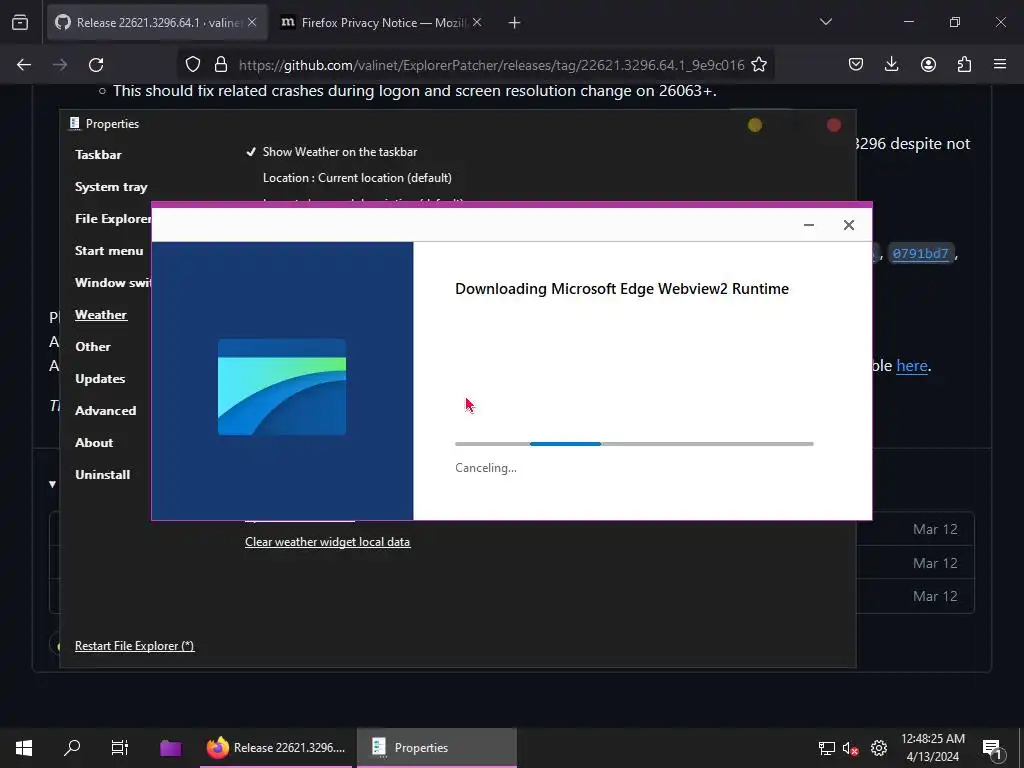Screen dimensions: 1024x768
Task: Close the Firefox Privacy Notice tab
Action: (477, 22)
